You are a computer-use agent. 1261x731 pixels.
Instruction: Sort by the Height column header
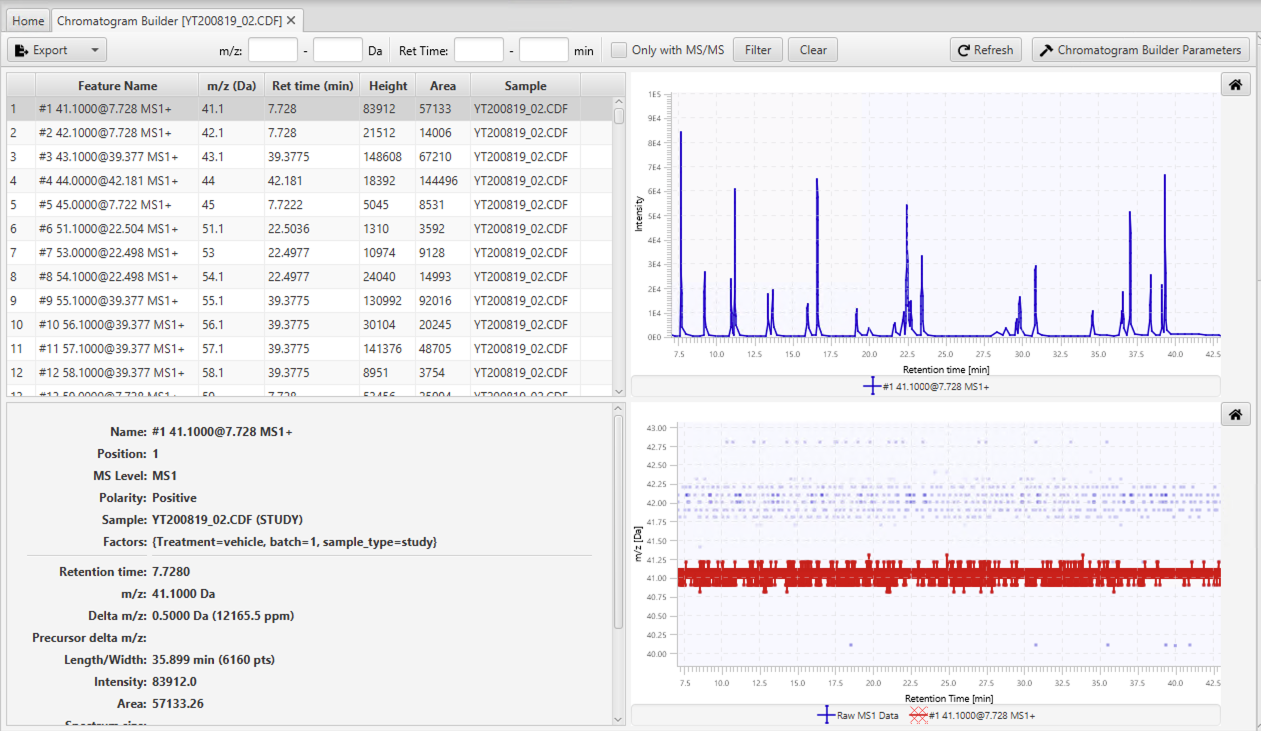pyautogui.click(x=388, y=85)
